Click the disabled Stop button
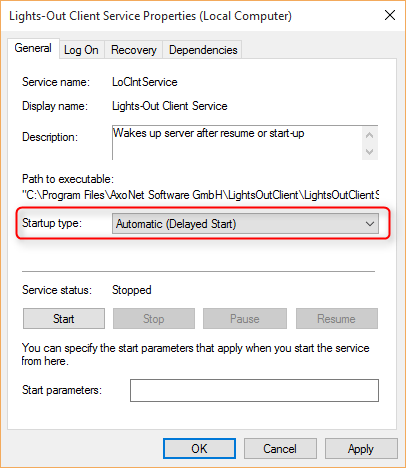The image size is (406, 468). (x=154, y=319)
